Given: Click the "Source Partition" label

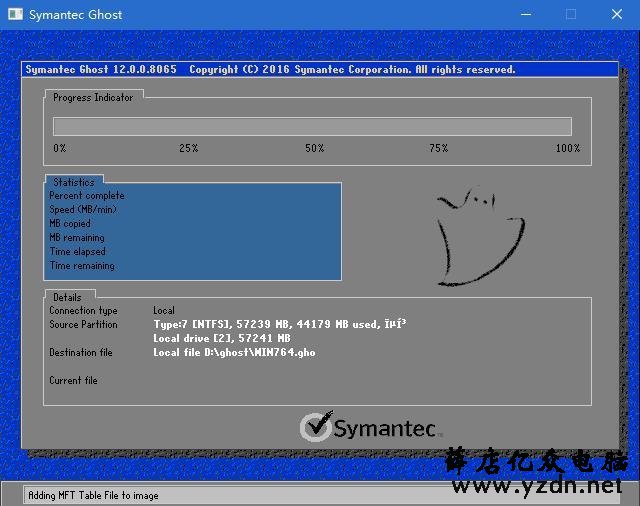Looking at the screenshot, I should point(83,324).
